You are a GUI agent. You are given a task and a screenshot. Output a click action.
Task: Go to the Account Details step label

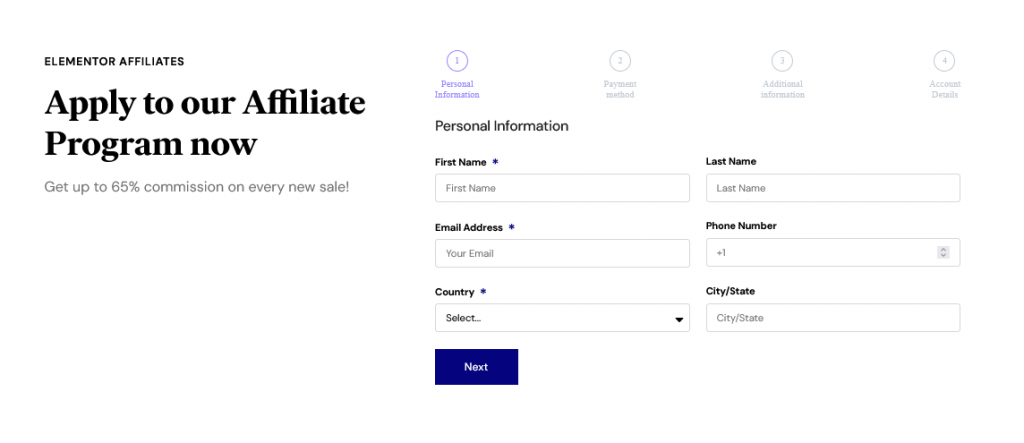[x=944, y=89]
